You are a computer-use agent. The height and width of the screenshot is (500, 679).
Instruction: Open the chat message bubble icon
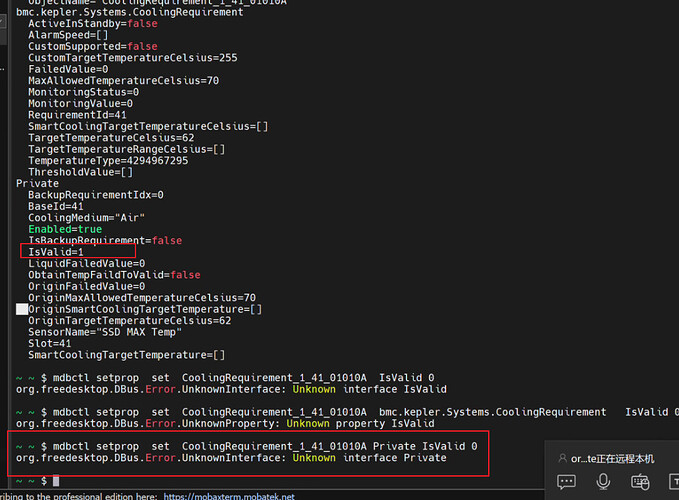point(566,481)
